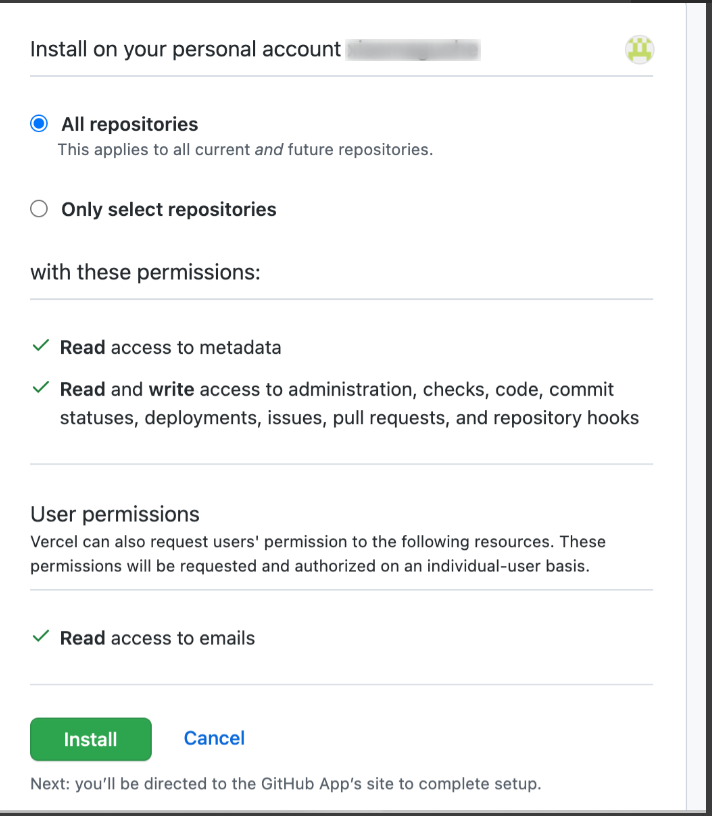Click the checkmark beside emails read access
The width and height of the screenshot is (712, 816).
tap(41, 637)
